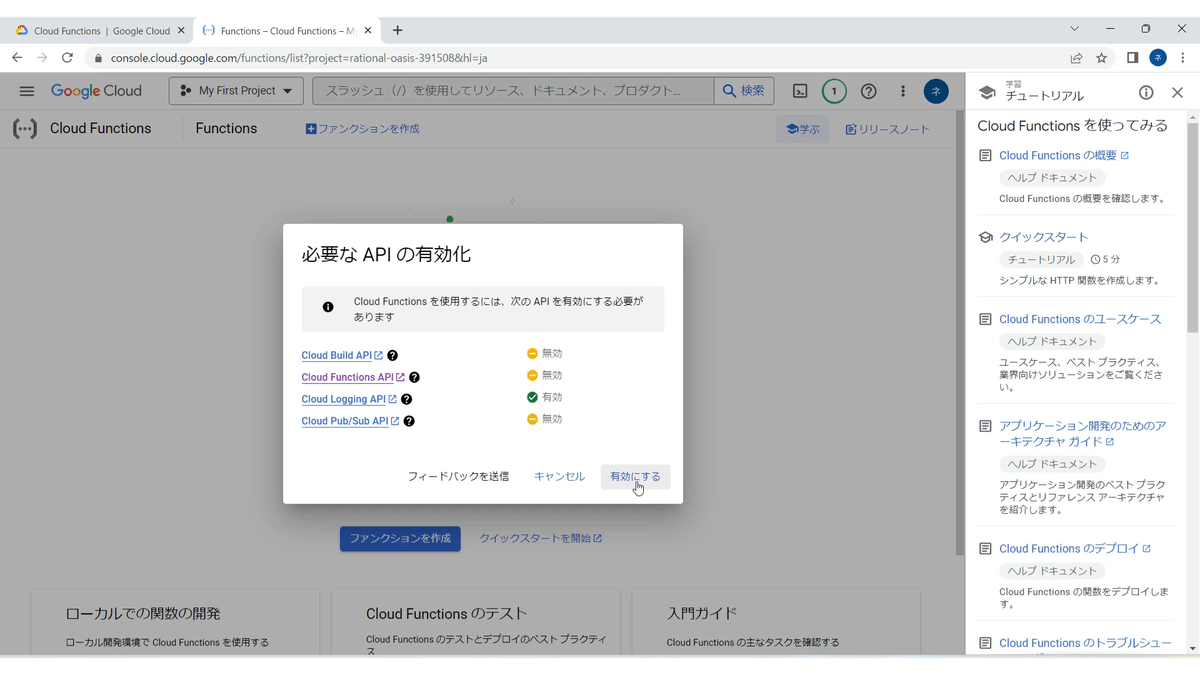1200x675 pixels.
Task: Click the Google Cloud logo
Action: 96,91
